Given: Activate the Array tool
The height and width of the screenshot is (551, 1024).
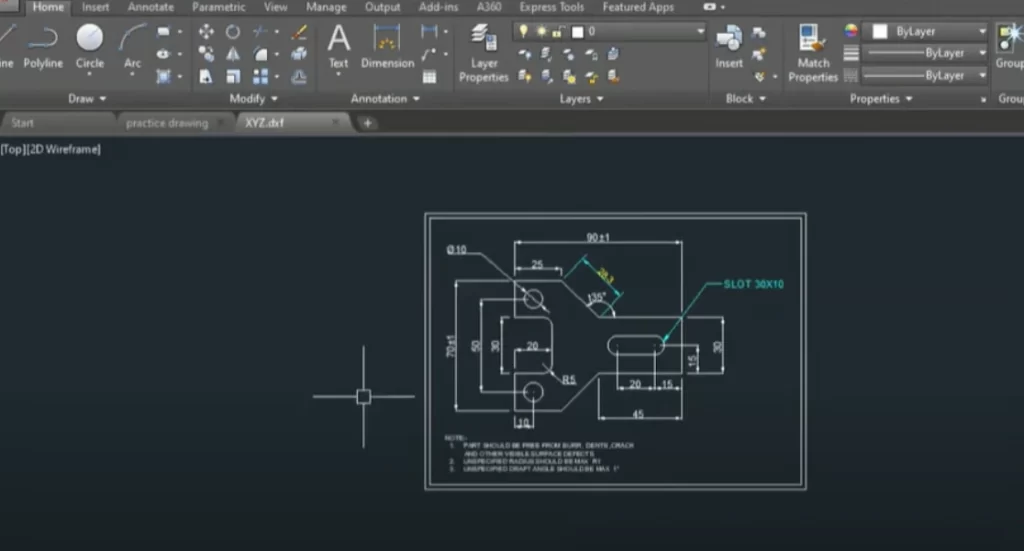Looking at the screenshot, I should (260, 76).
